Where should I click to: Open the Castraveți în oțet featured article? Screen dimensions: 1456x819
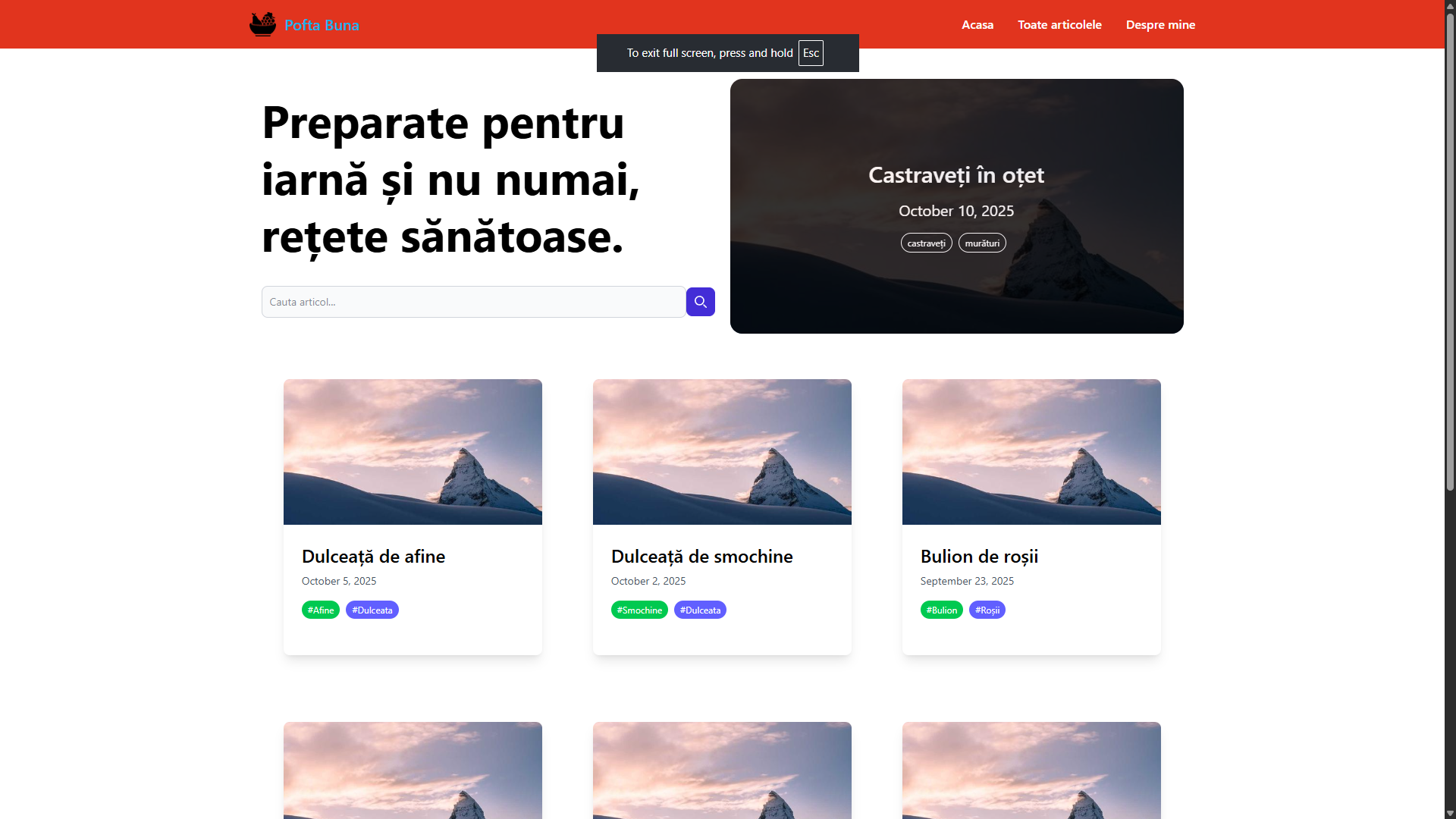[956, 175]
